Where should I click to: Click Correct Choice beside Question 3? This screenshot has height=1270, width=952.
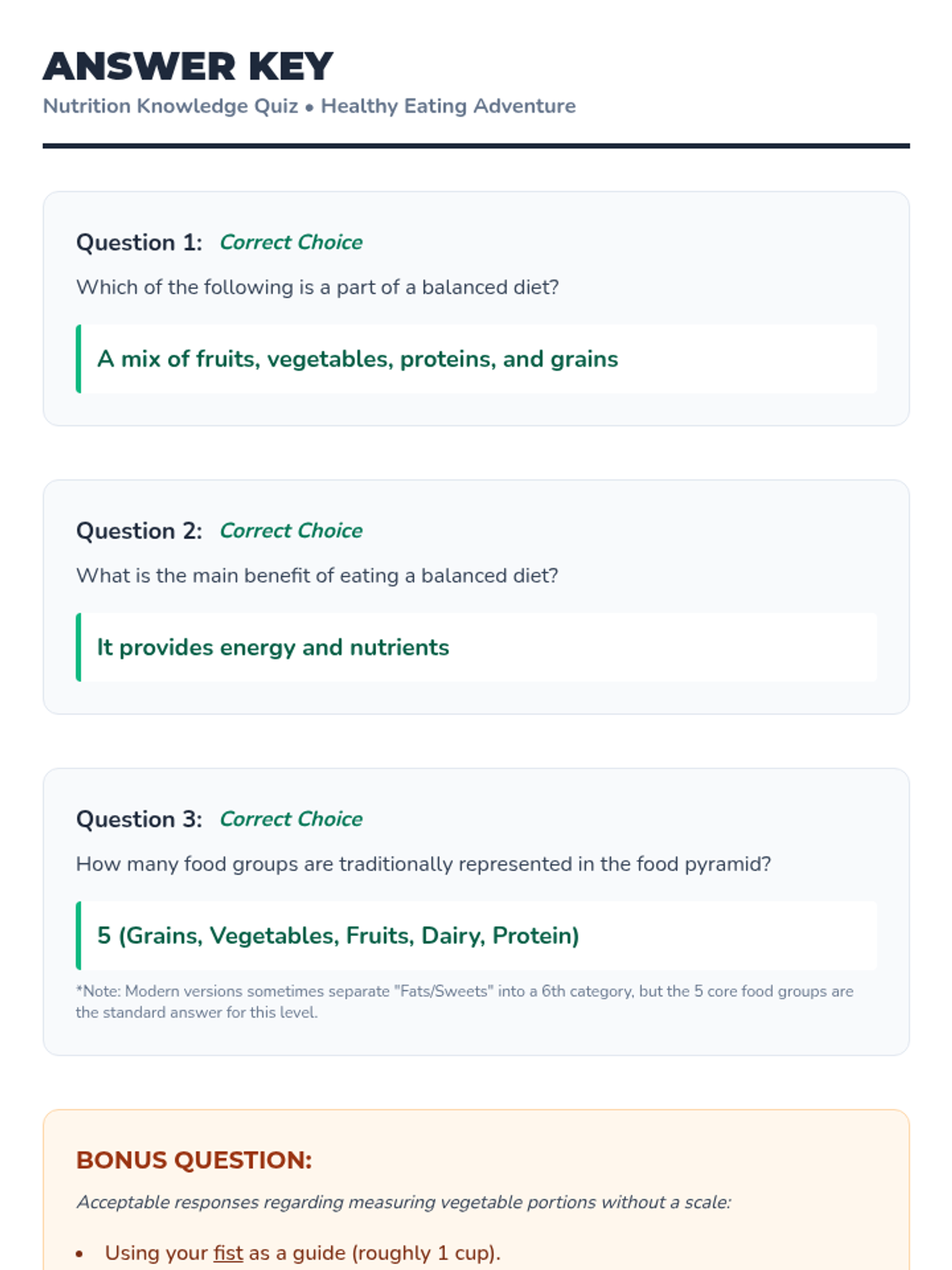290,819
